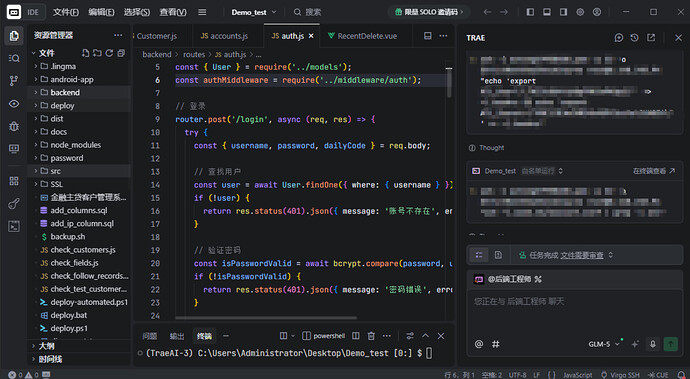Open the 查看(V) menu
This screenshot has width=690, height=379.
173,12
